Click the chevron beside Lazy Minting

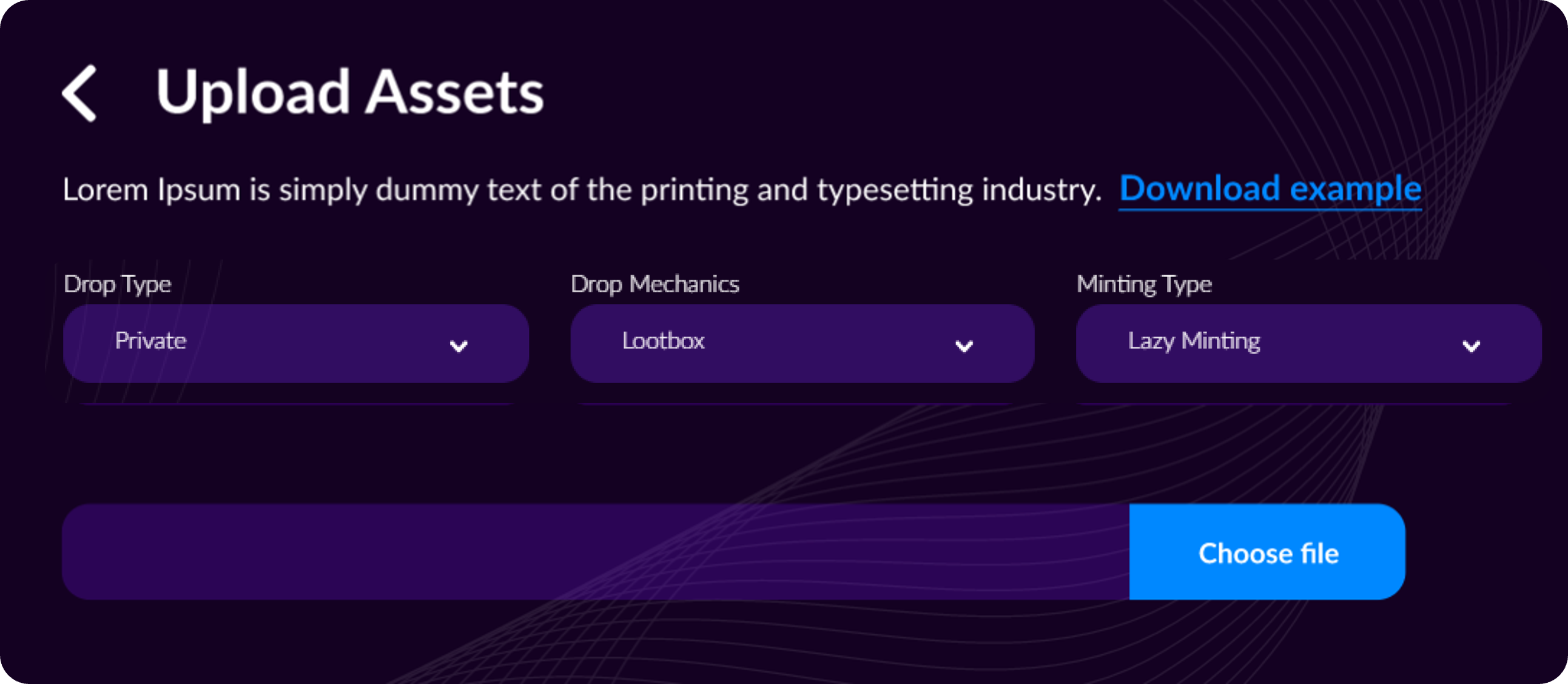(x=1470, y=346)
